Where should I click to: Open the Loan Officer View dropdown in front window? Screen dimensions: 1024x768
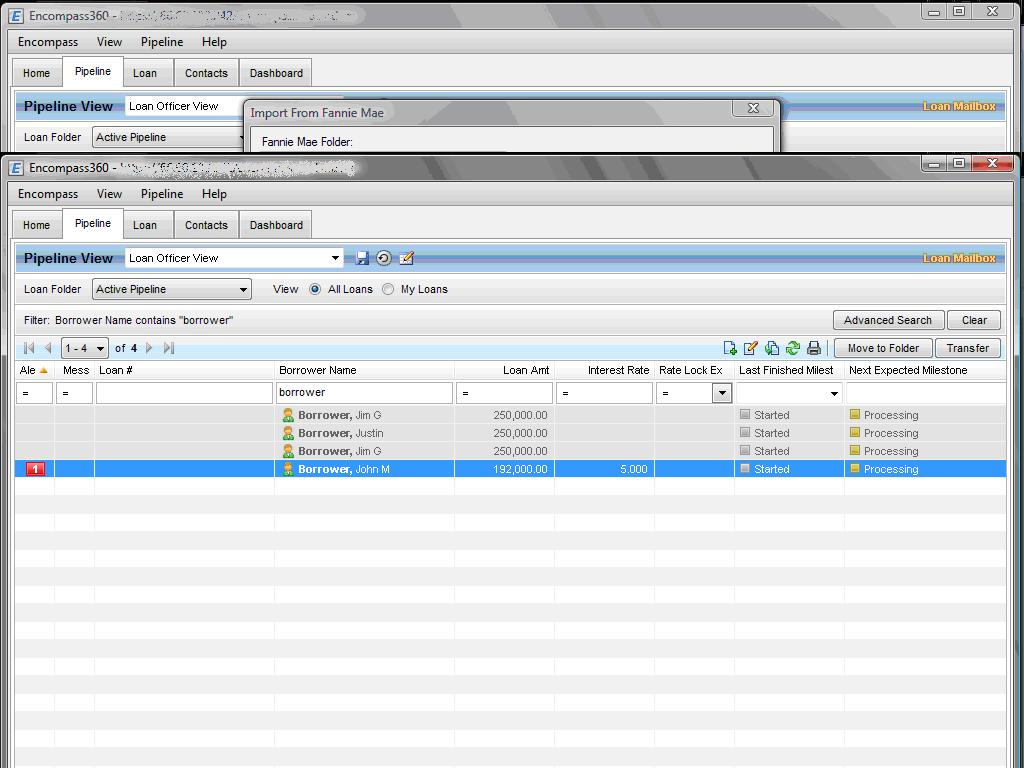pos(335,258)
